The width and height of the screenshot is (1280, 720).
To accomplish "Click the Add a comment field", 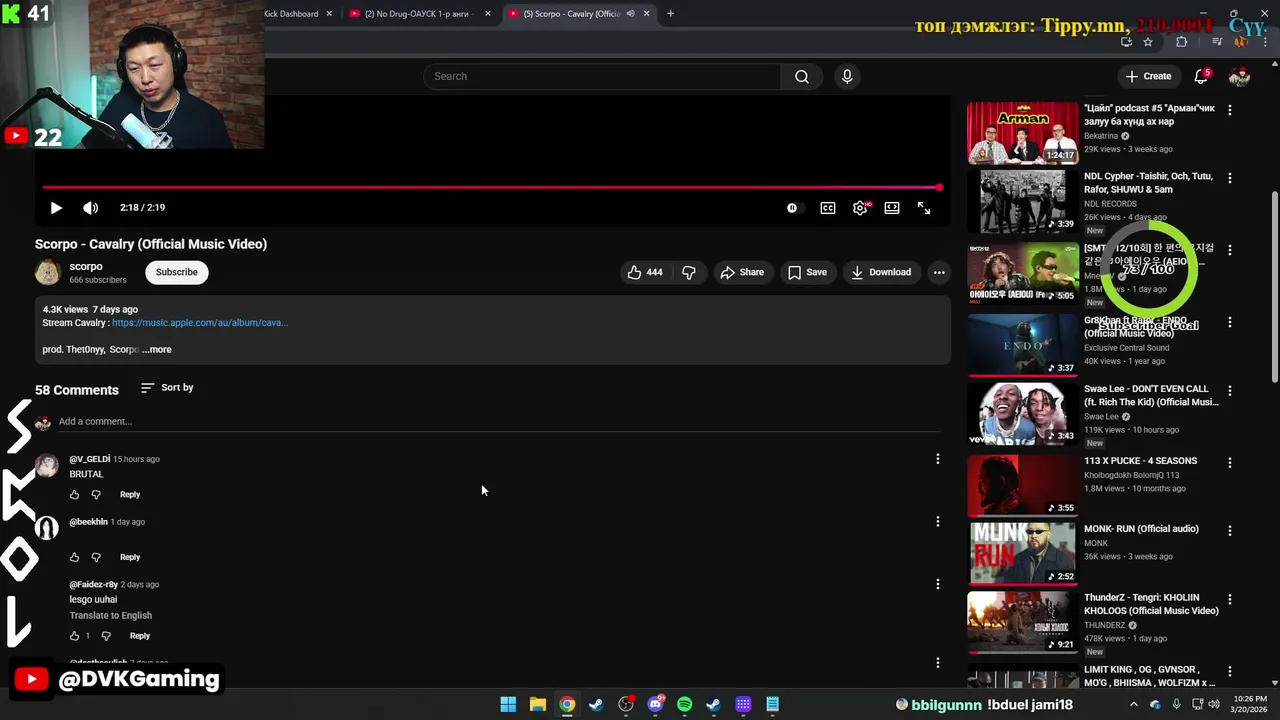I will (x=498, y=421).
